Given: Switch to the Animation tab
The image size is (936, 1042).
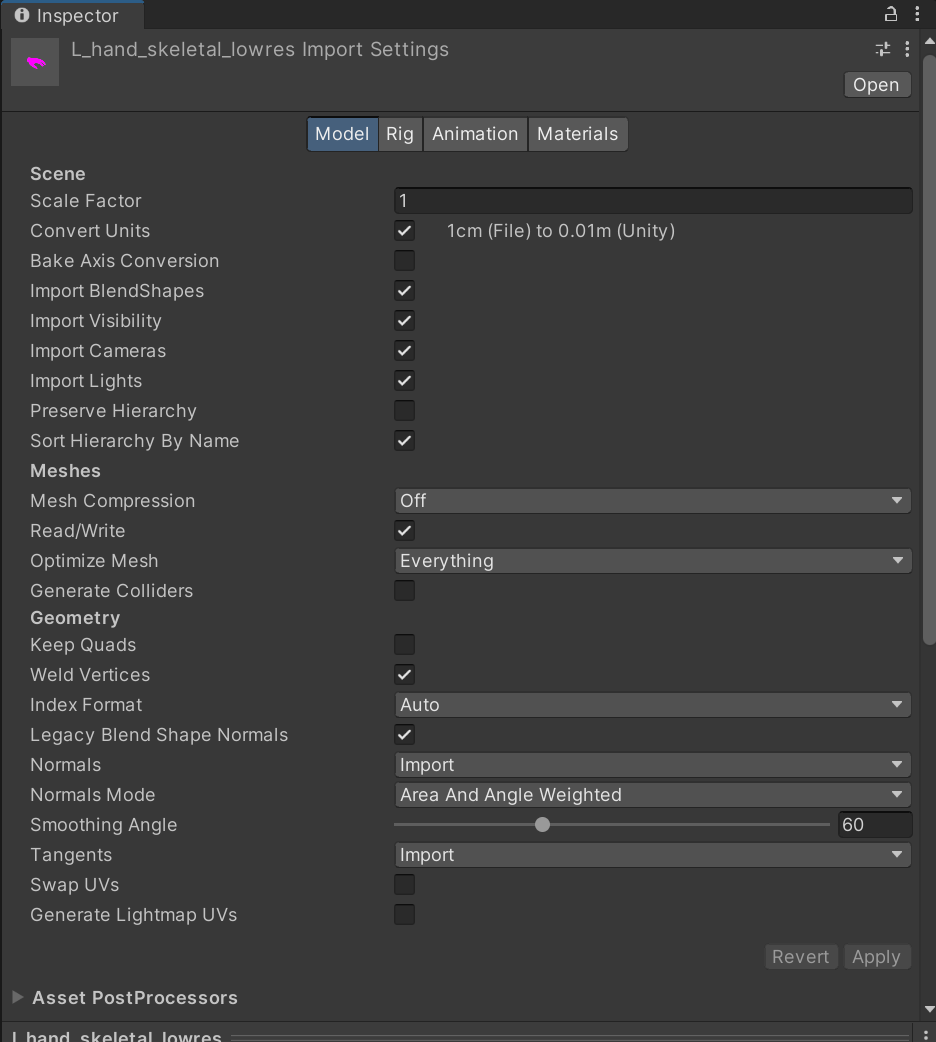Looking at the screenshot, I should tap(475, 134).
